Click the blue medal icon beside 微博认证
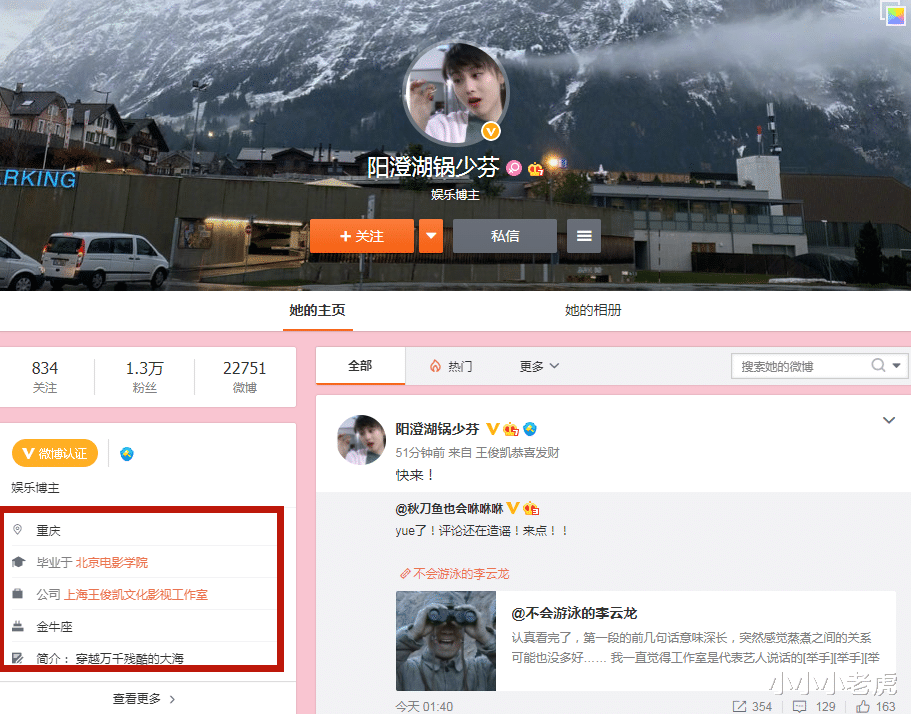 tap(127, 453)
